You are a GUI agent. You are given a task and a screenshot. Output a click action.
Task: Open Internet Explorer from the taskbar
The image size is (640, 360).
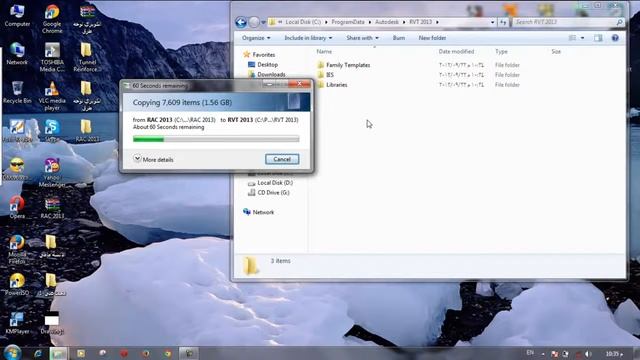(38, 353)
